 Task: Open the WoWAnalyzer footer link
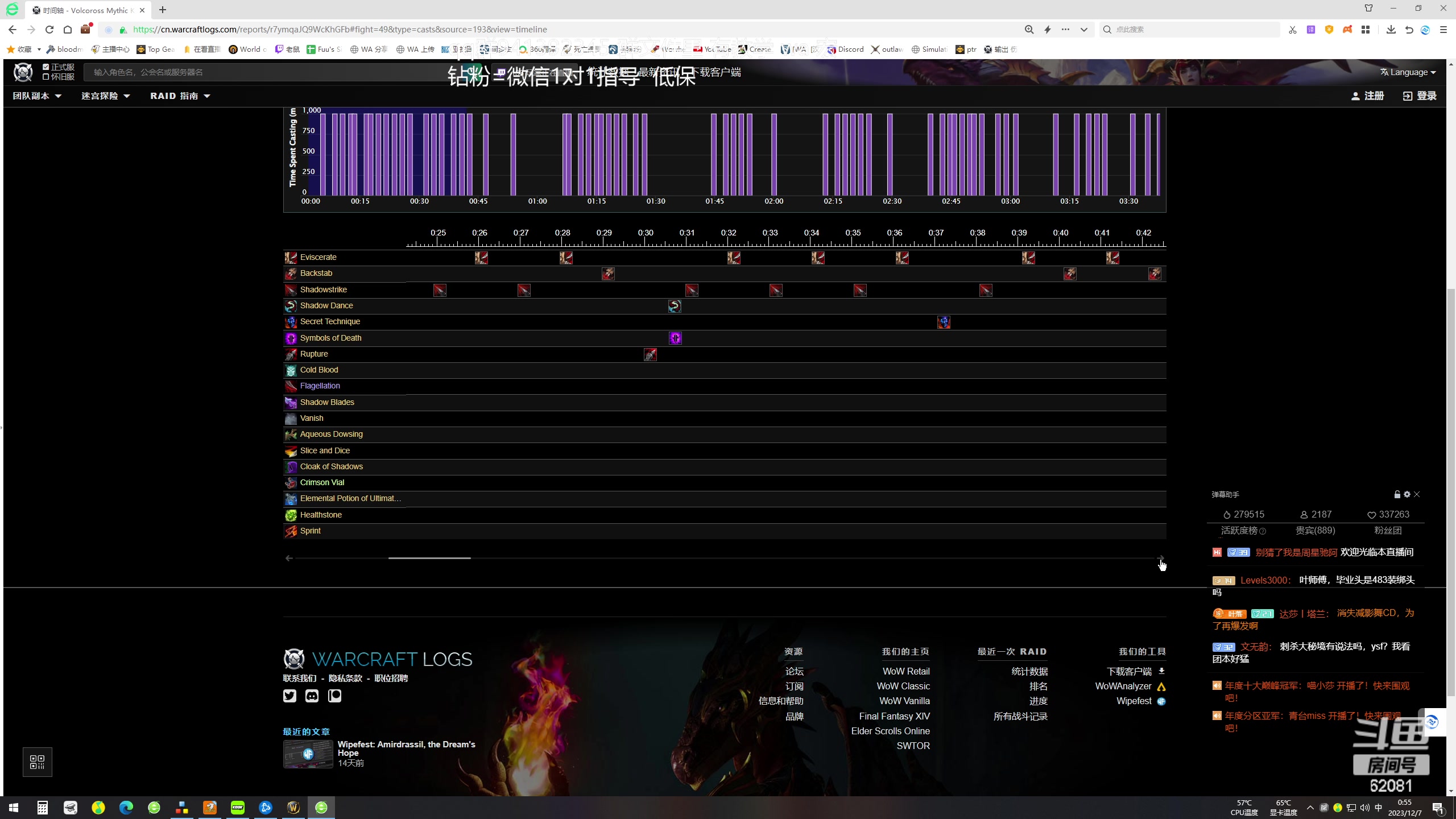pyautogui.click(x=1123, y=686)
